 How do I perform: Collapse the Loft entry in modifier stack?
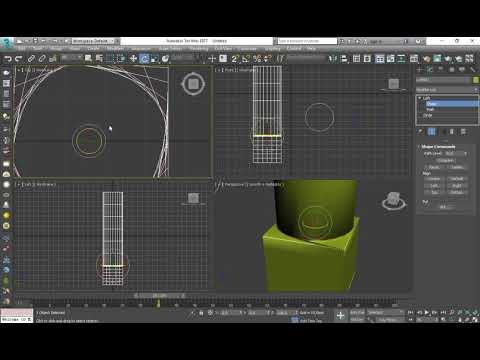click(x=420, y=98)
